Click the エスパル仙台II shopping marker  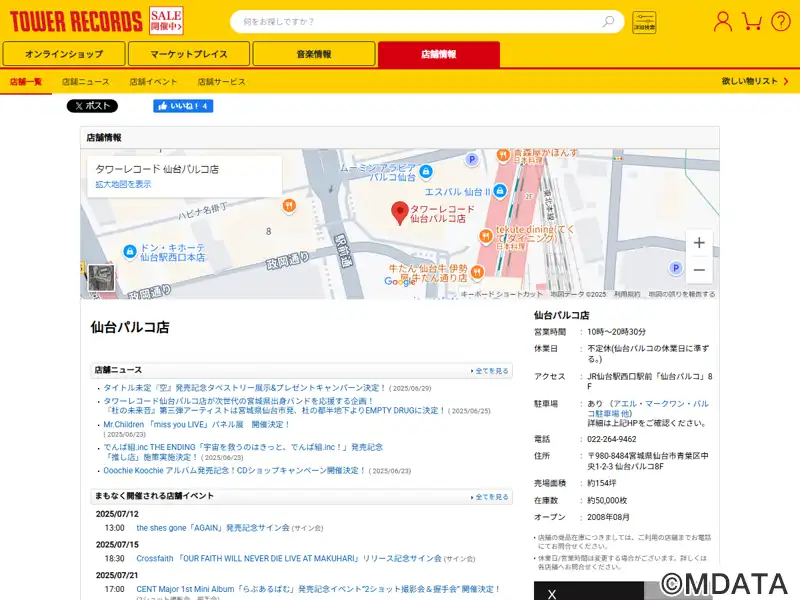[500, 191]
